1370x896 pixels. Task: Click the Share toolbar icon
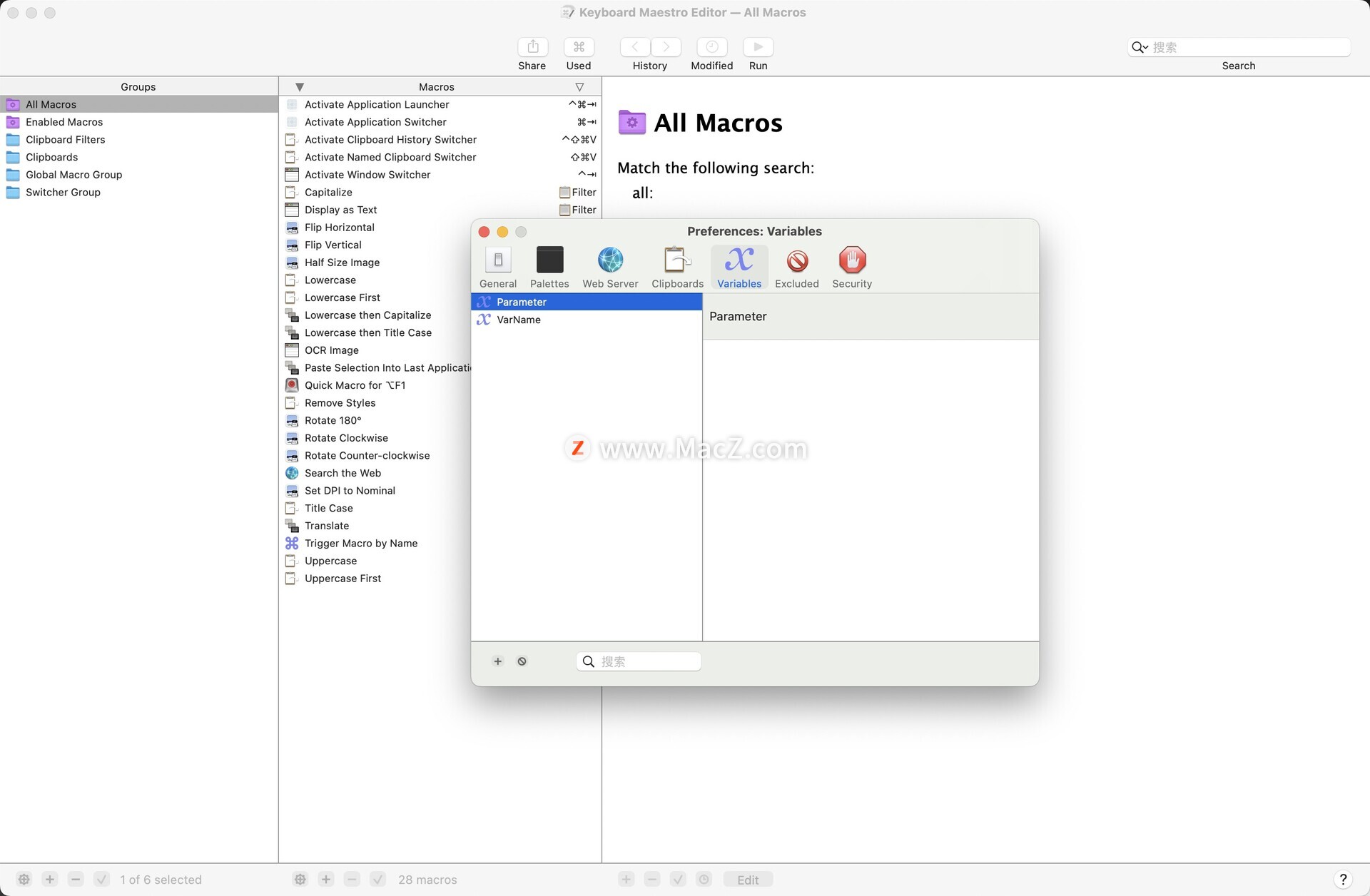click(x=532, y=47)
